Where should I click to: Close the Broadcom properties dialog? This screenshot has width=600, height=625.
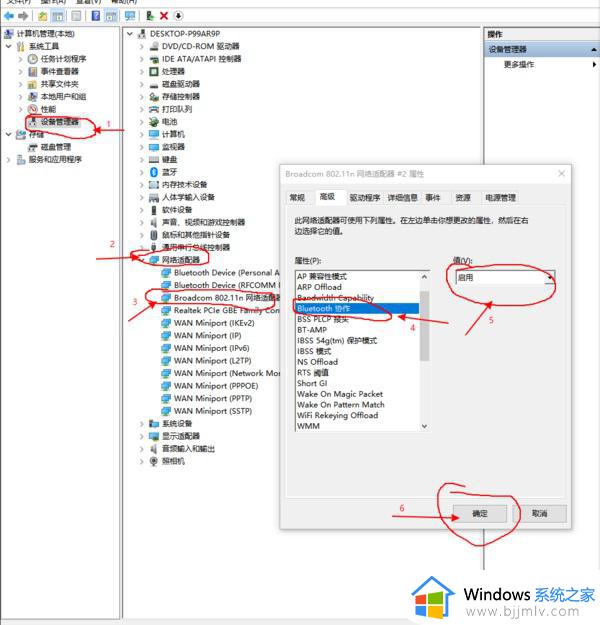click(x=561, y=174)
